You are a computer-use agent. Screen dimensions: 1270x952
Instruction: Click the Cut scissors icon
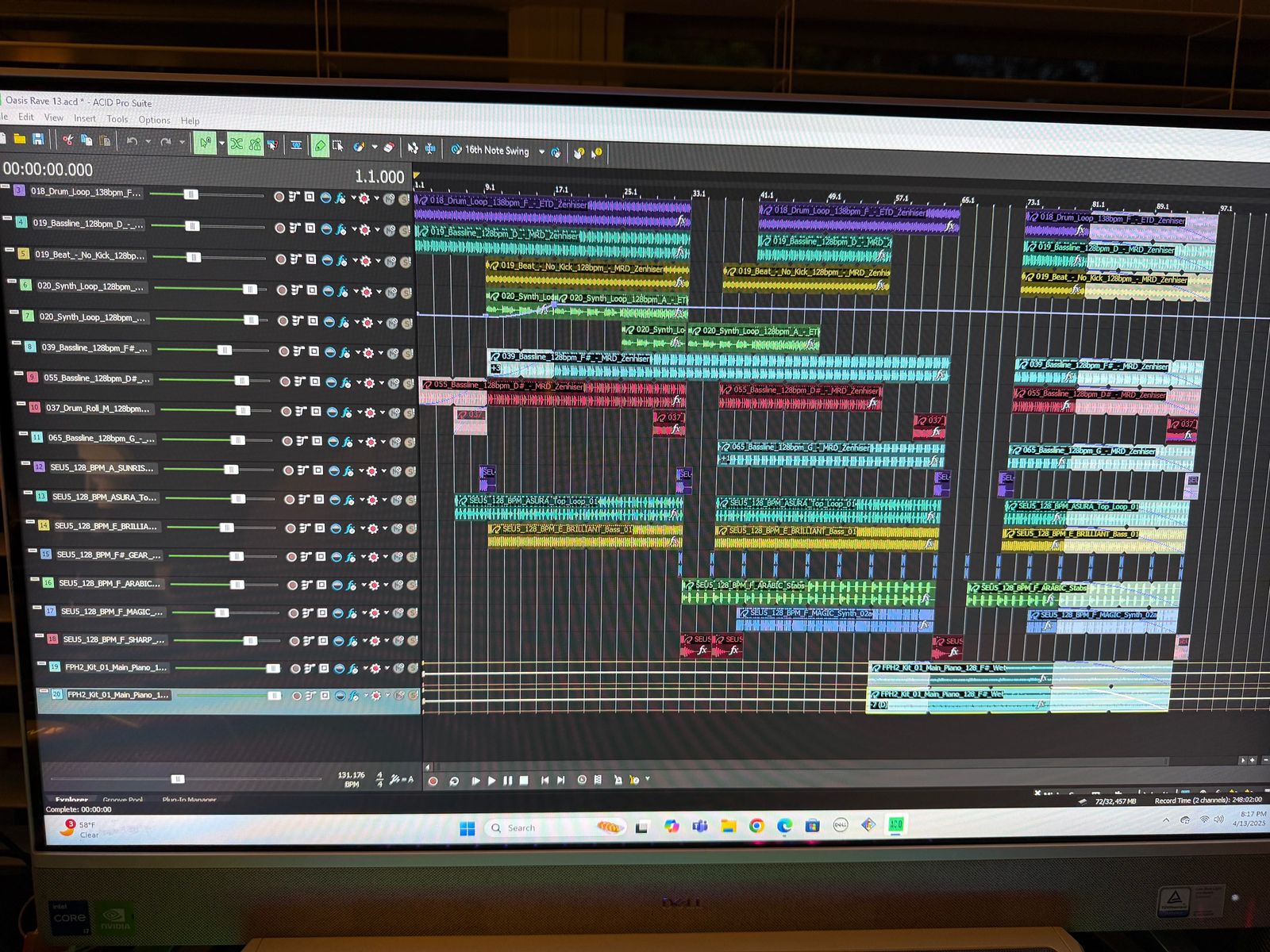point(68,141)
